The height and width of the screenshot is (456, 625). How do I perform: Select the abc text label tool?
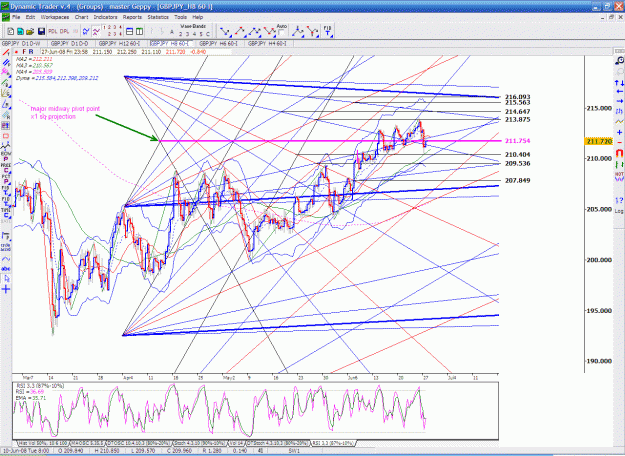pyautogui.click(x=6, y=269)
